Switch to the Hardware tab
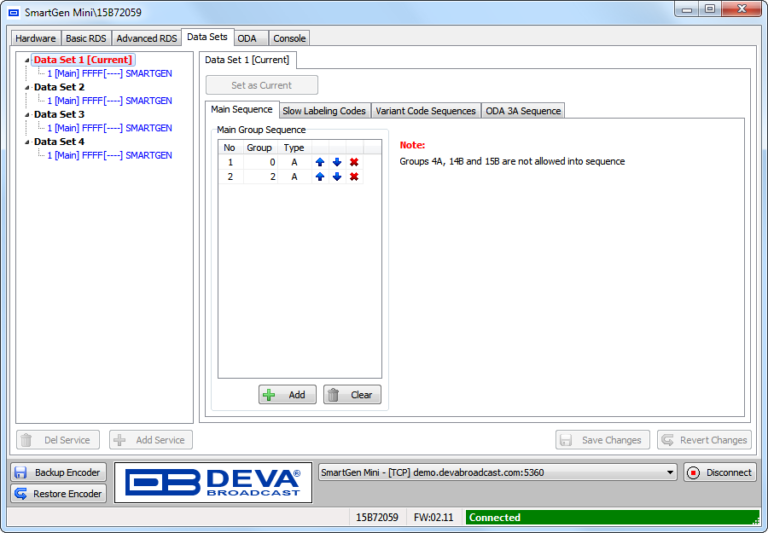The height and width of the screenshot is (533, 768). (36, 38)
